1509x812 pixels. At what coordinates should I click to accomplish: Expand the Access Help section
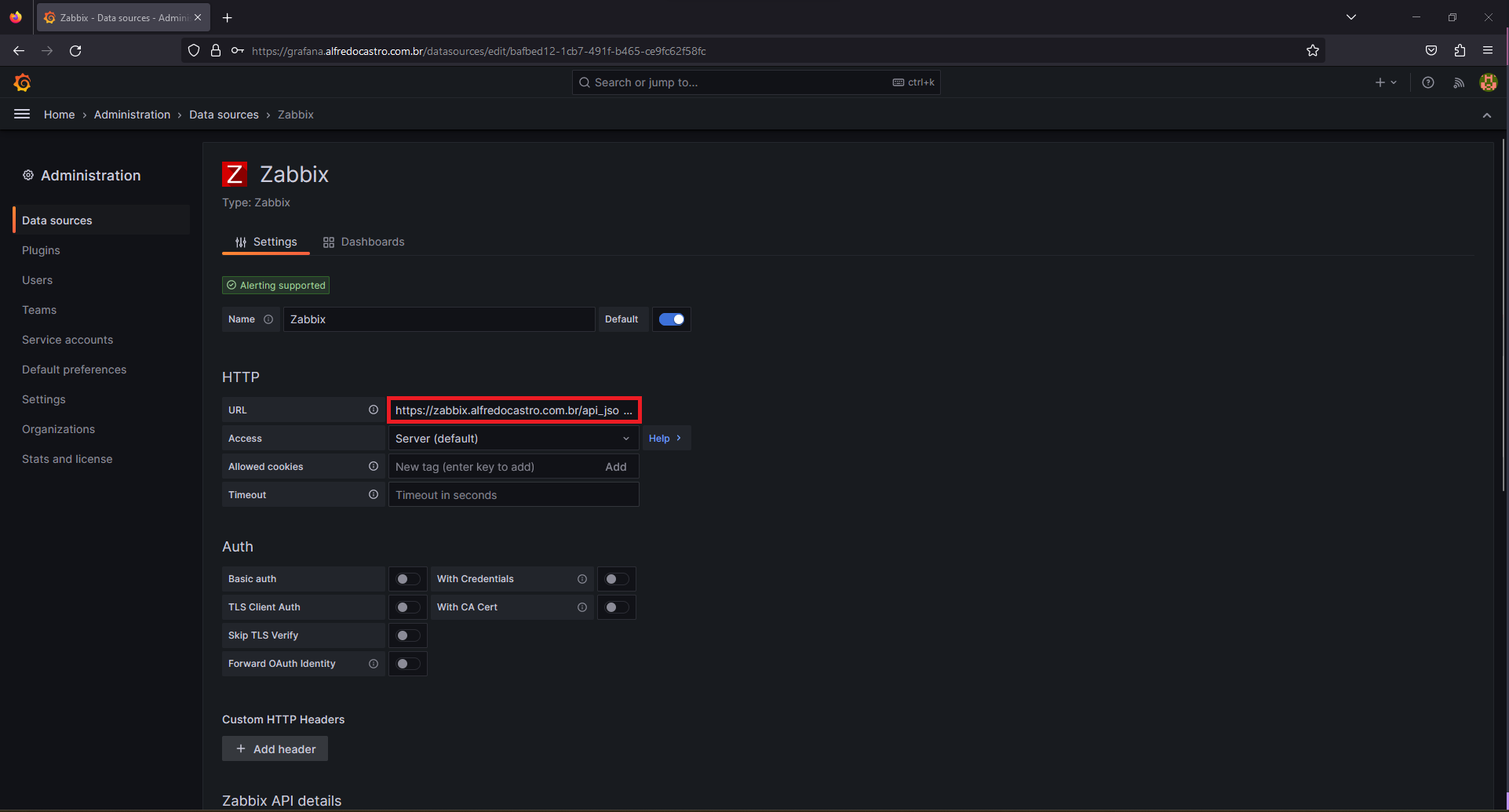tap(666, 439)
